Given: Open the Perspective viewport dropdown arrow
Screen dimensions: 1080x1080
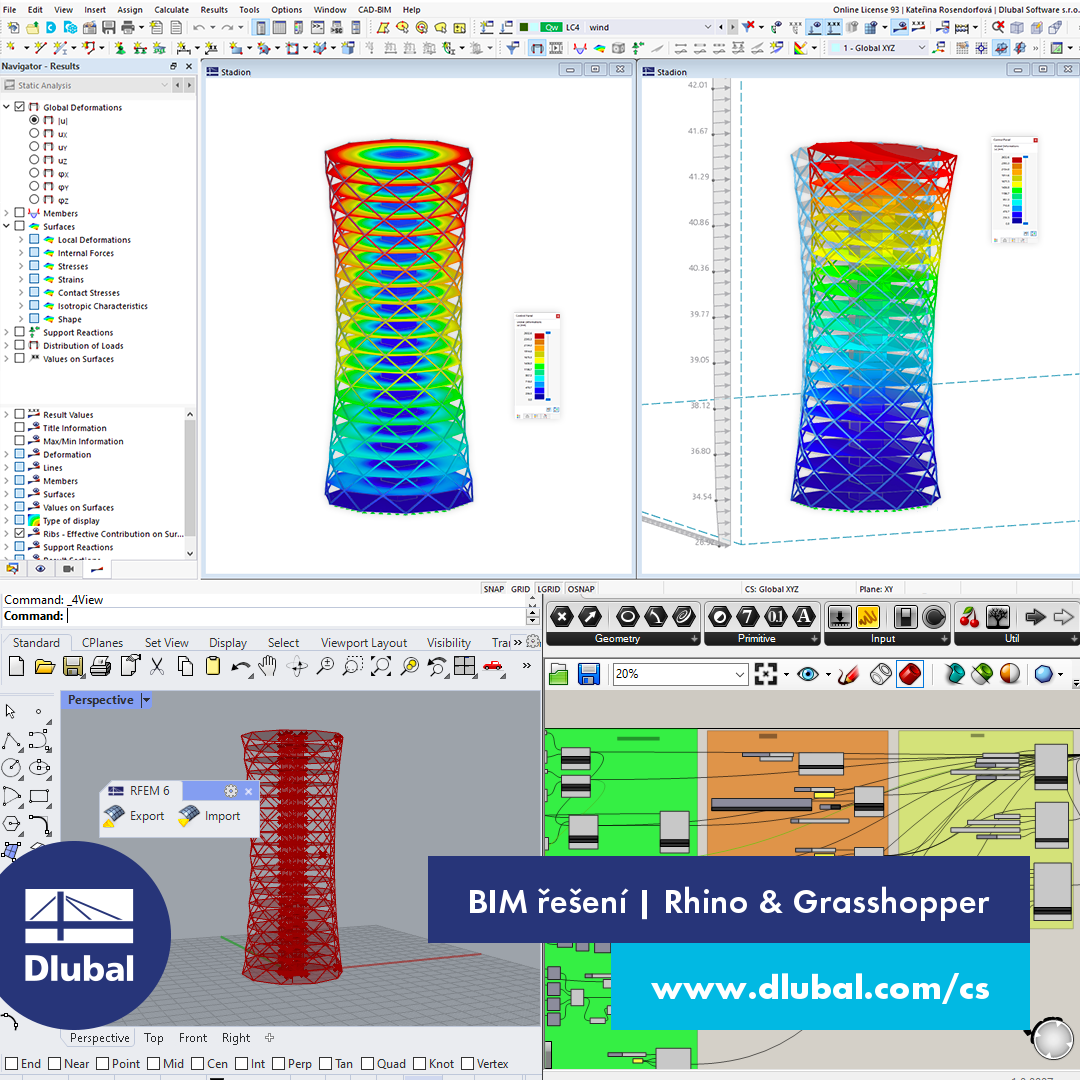Looking at the screenshot, I should coord(145,700).
